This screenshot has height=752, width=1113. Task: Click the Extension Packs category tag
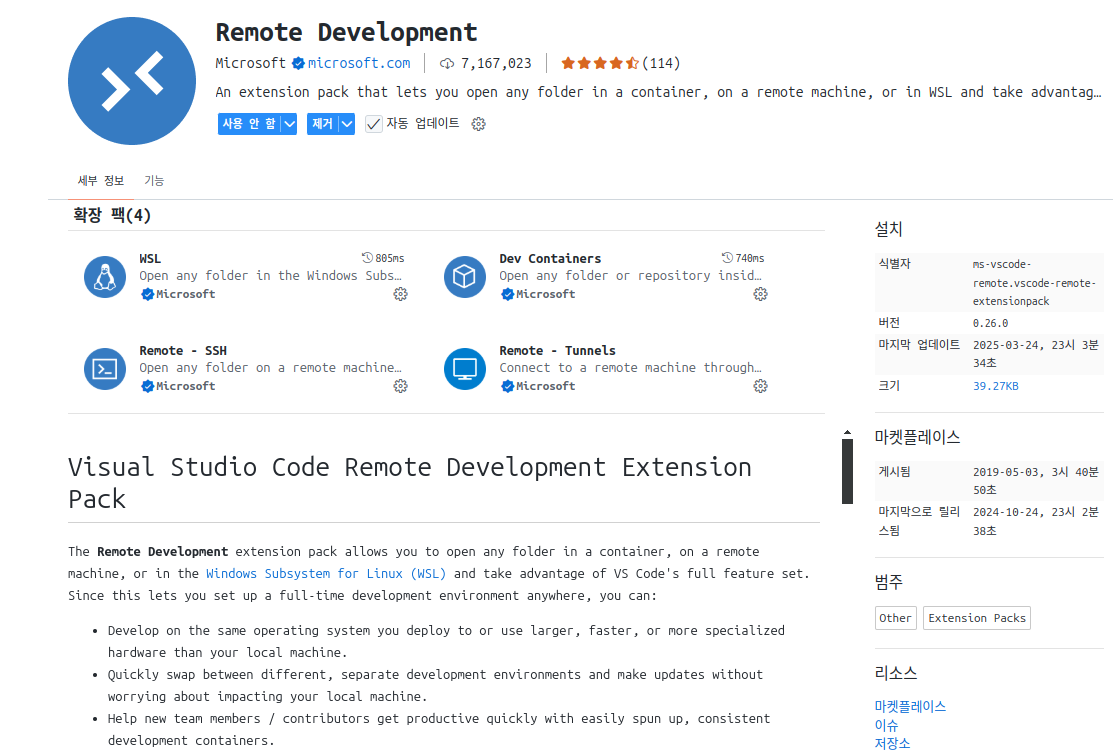(x=977, y=618)
